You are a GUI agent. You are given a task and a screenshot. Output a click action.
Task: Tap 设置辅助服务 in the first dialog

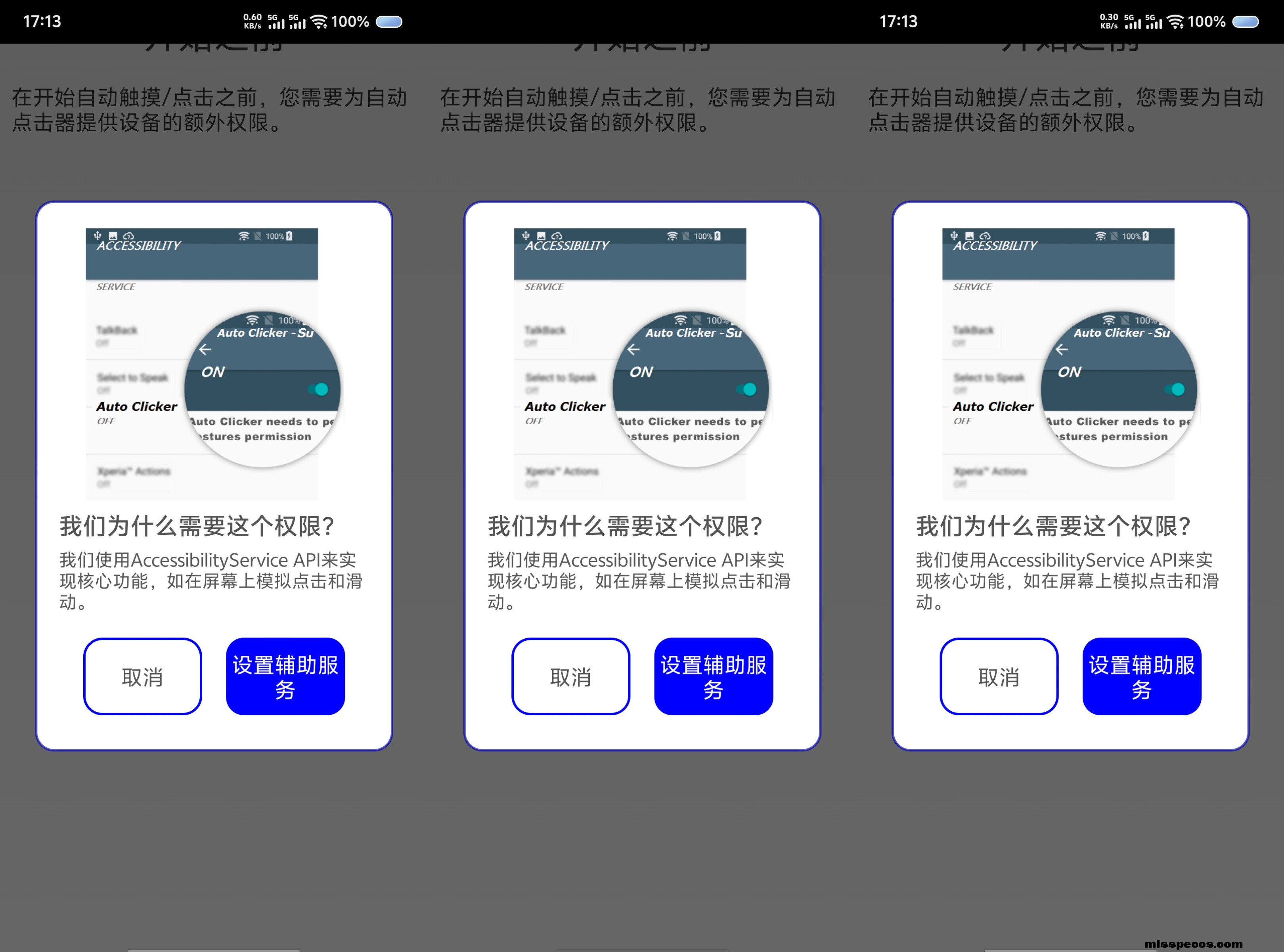(285, 676)
